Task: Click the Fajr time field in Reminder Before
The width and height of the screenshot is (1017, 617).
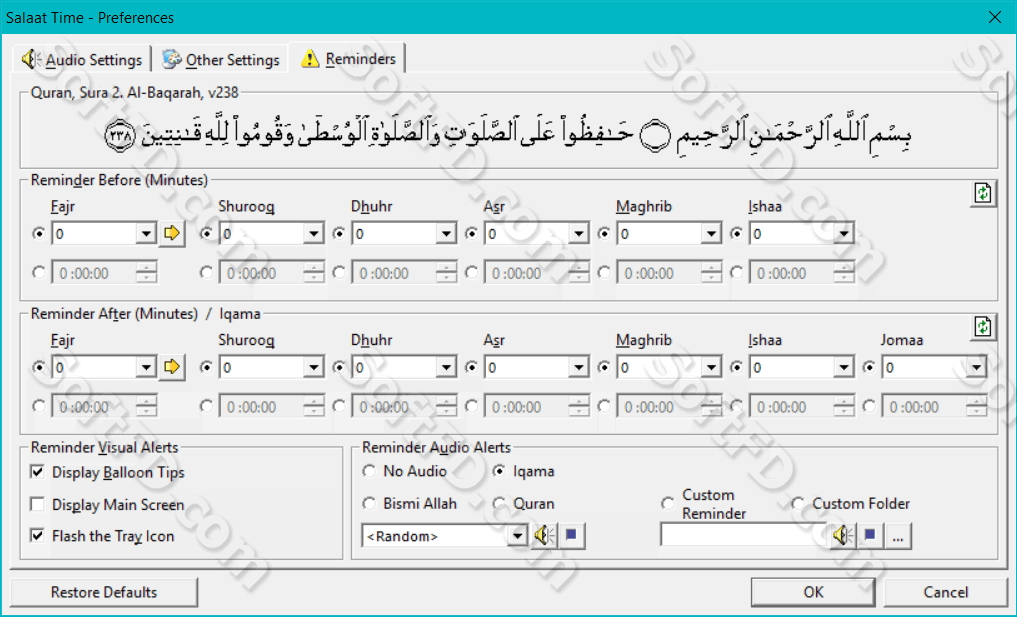Action: click(104, 273)
